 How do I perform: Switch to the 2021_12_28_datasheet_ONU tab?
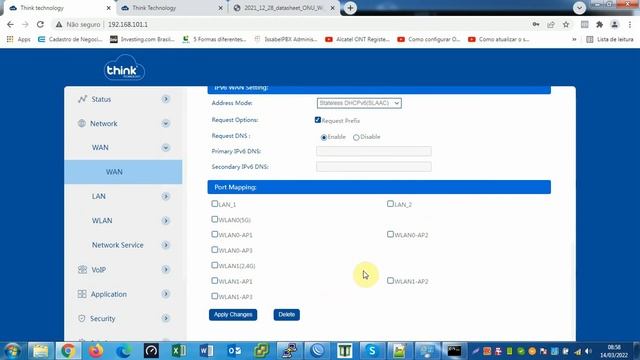point(284,8)
